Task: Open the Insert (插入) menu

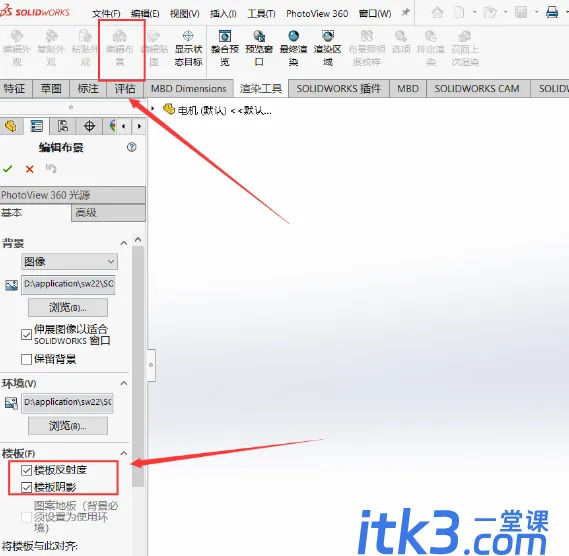Action: 223,14
